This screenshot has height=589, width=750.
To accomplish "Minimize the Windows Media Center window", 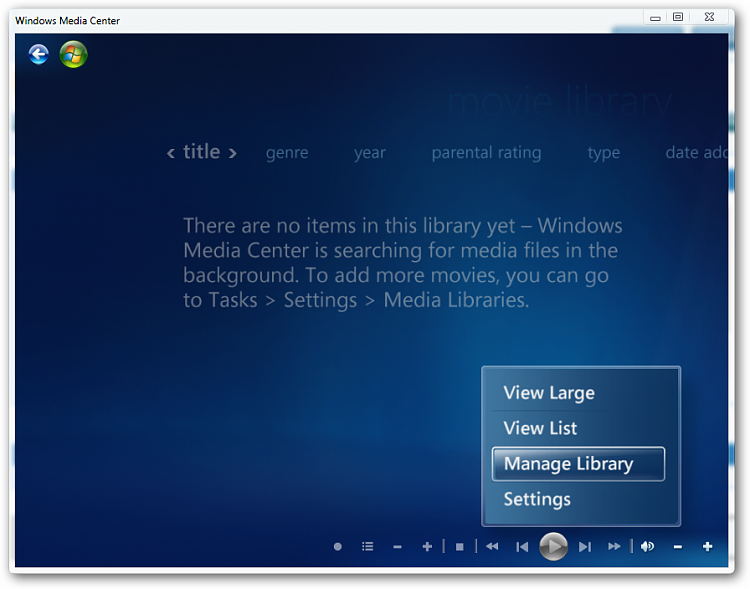I will click(x=655, y=18).
